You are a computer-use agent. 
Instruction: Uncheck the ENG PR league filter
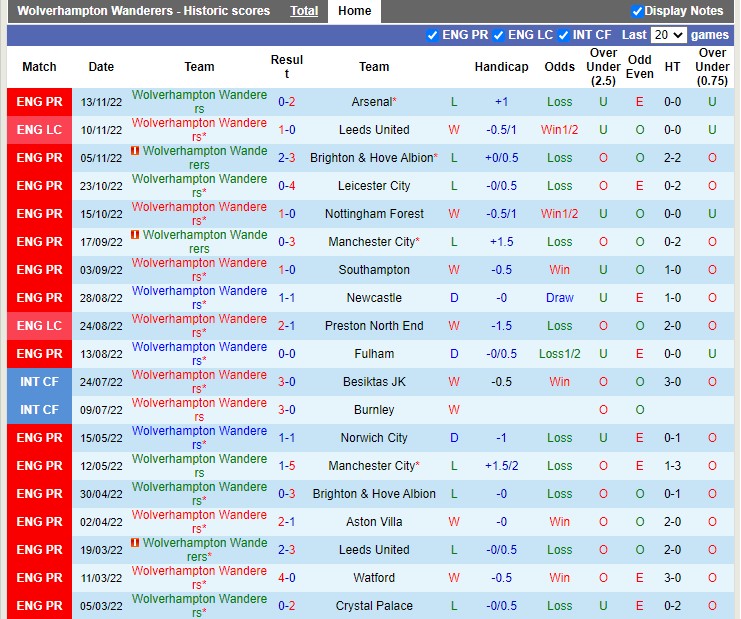tap(432, 35)
